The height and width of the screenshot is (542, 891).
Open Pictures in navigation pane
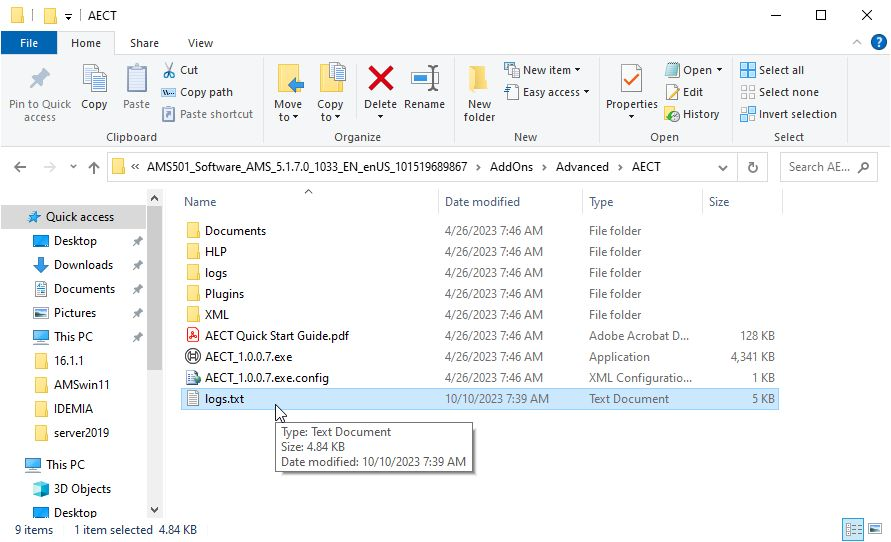click(74, 313)
